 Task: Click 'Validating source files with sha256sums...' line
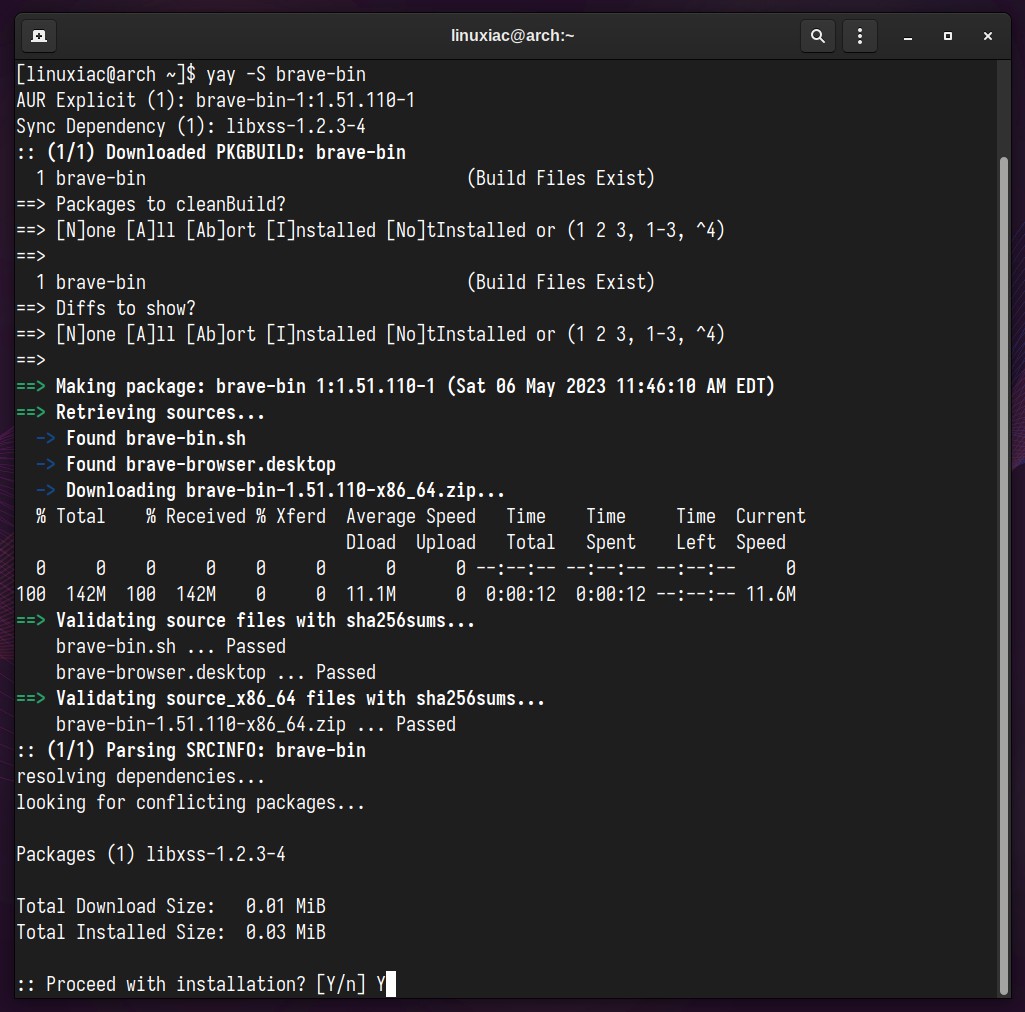pyautogui.click(x=246, y=620)
